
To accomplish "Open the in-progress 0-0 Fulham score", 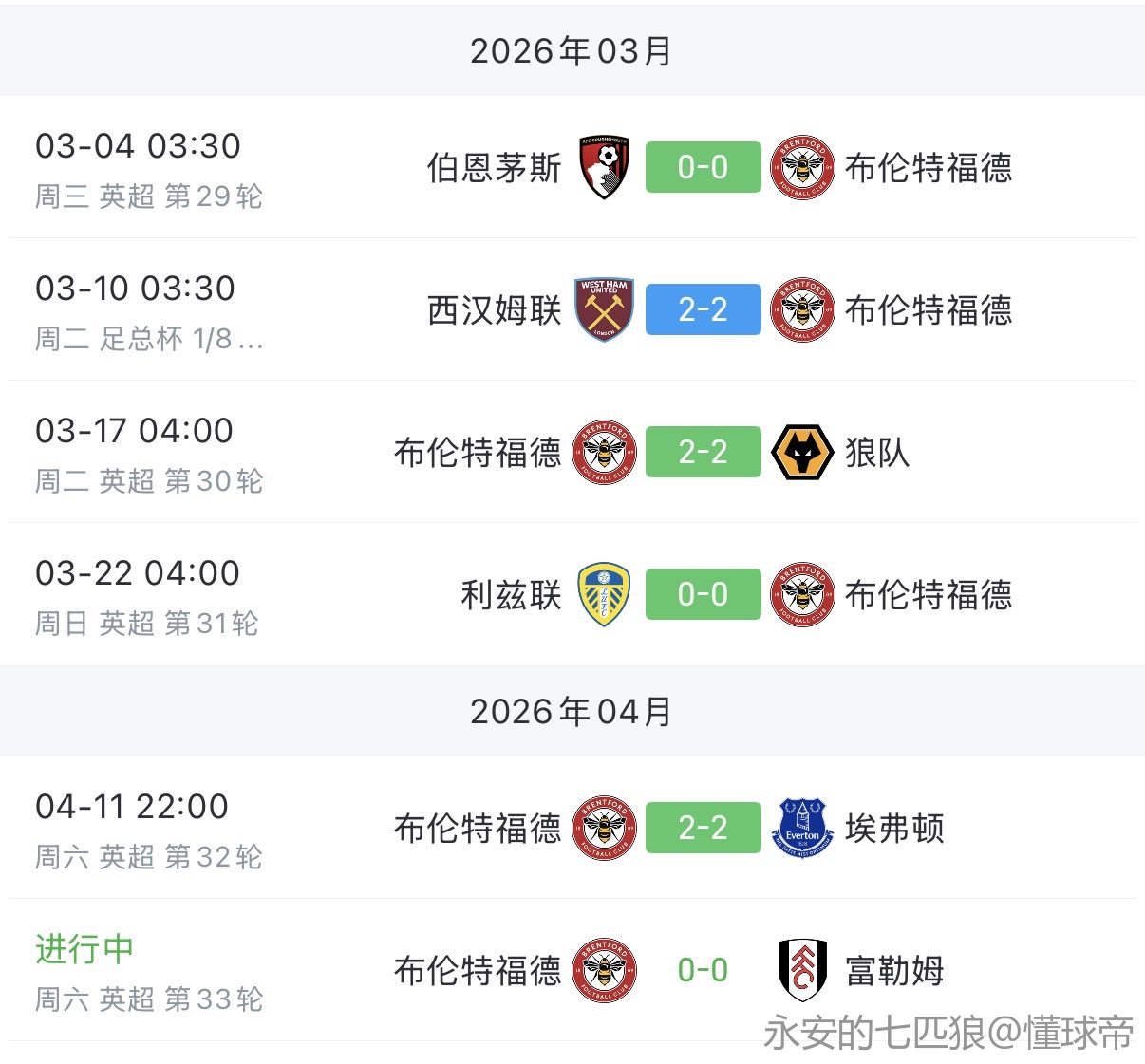I will point(703,970).
